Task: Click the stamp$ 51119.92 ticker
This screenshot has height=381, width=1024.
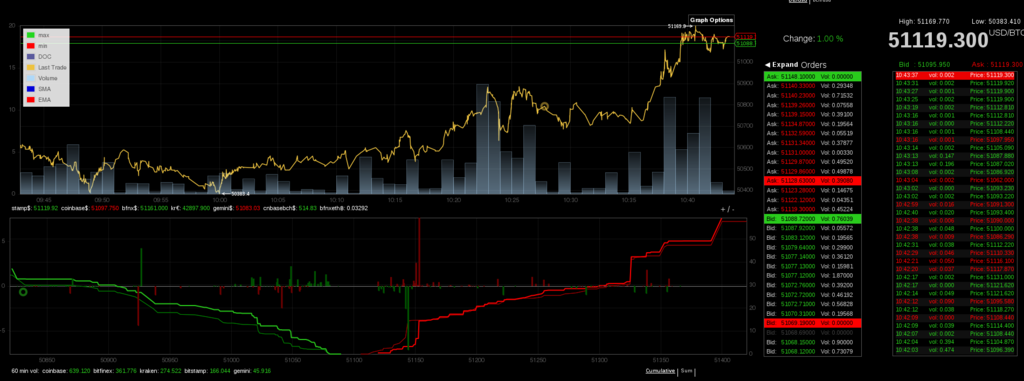Action: pos(35,208)
